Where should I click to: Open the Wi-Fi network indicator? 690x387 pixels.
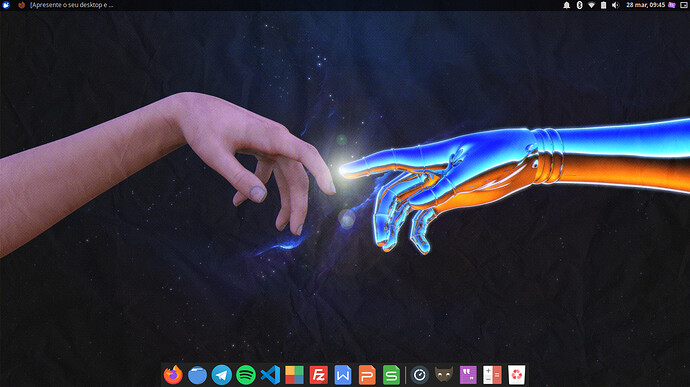click(x=591, y=5)
